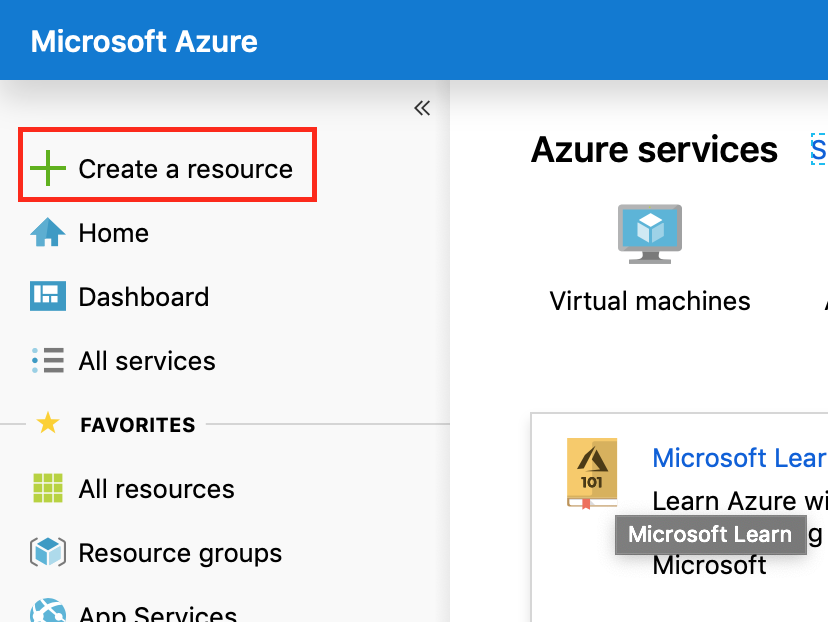
Task: Click the green plus Create a resource icon
Action: (x=48, y=168)
